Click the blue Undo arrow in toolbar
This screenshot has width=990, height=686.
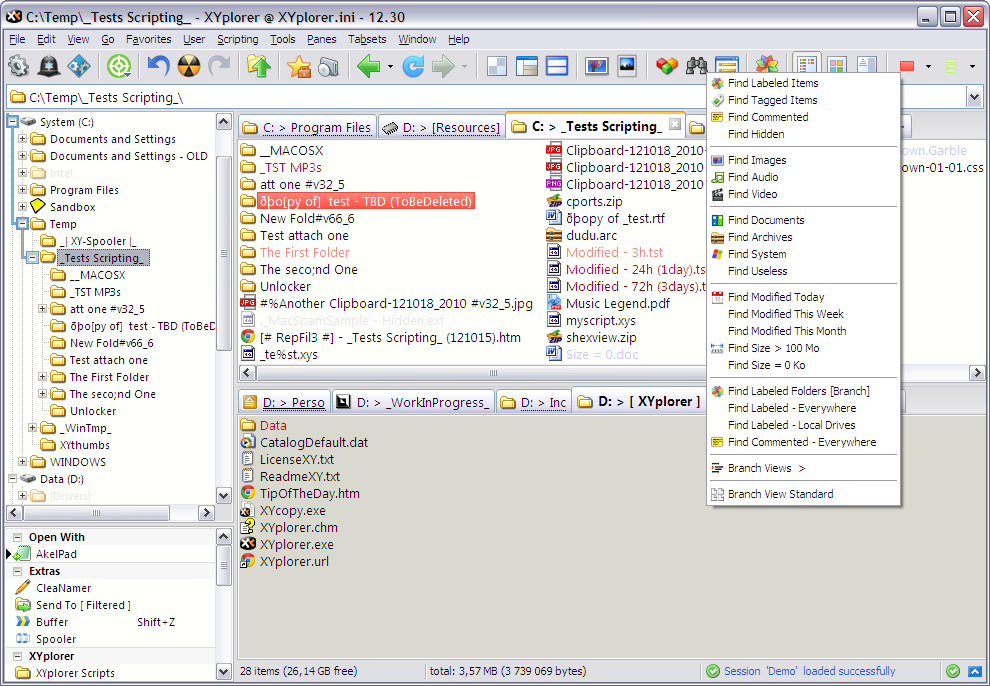158,66
